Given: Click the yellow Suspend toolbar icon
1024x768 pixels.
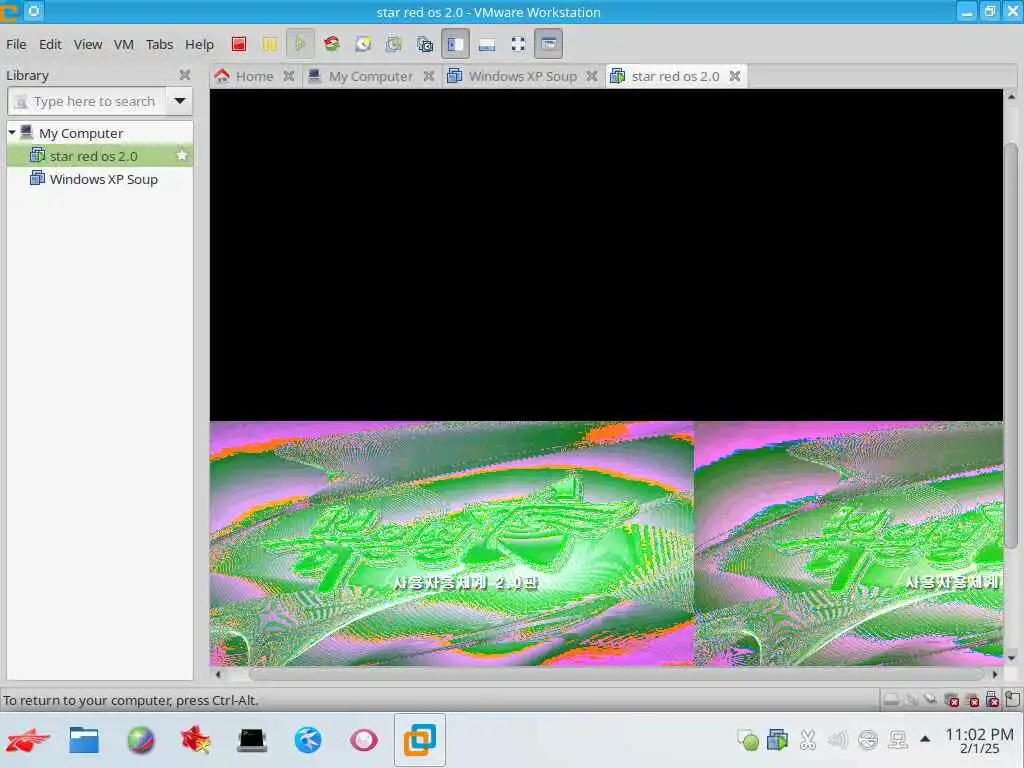Looking at the screenshot, I should pyautogui.click(x=270, y=44).
